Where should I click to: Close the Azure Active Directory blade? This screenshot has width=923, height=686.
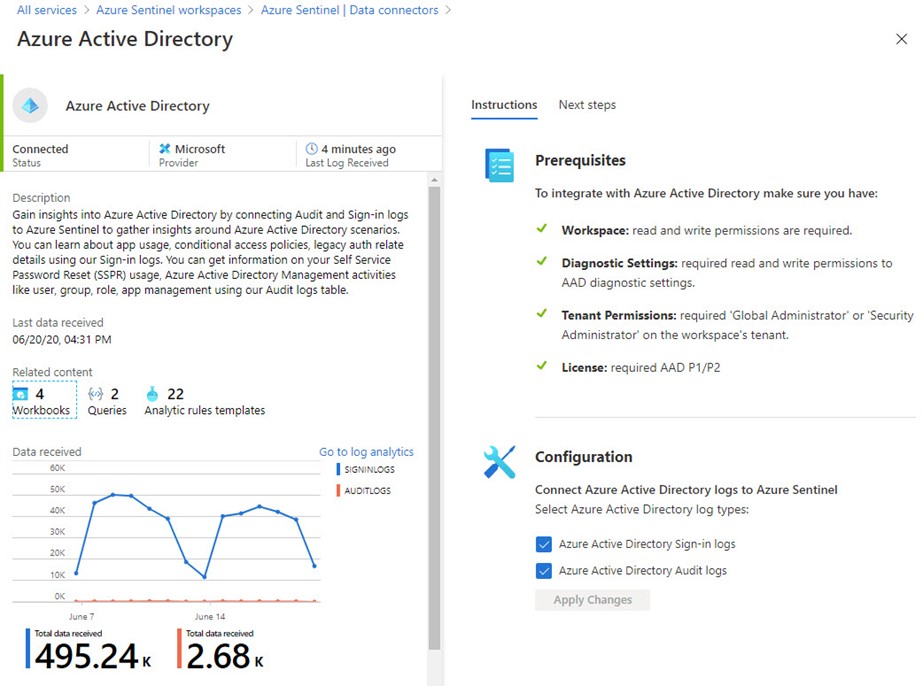(901, 39)
